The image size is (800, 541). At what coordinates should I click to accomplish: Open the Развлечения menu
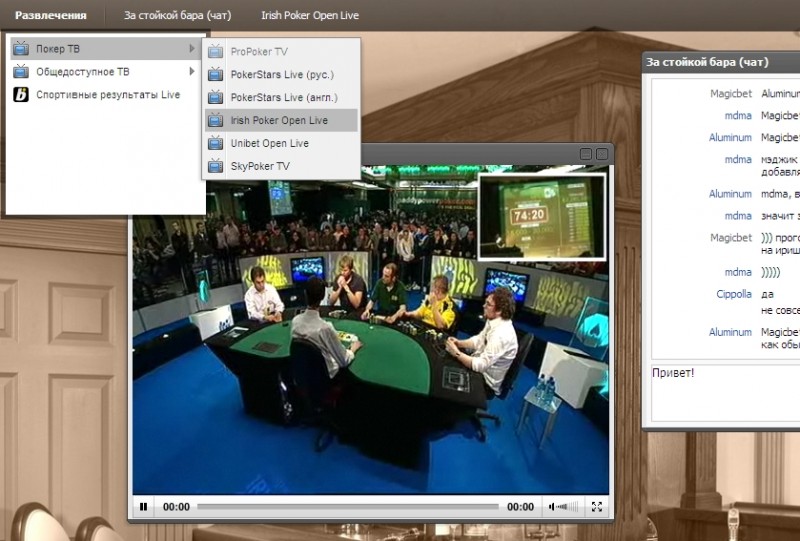51,15
